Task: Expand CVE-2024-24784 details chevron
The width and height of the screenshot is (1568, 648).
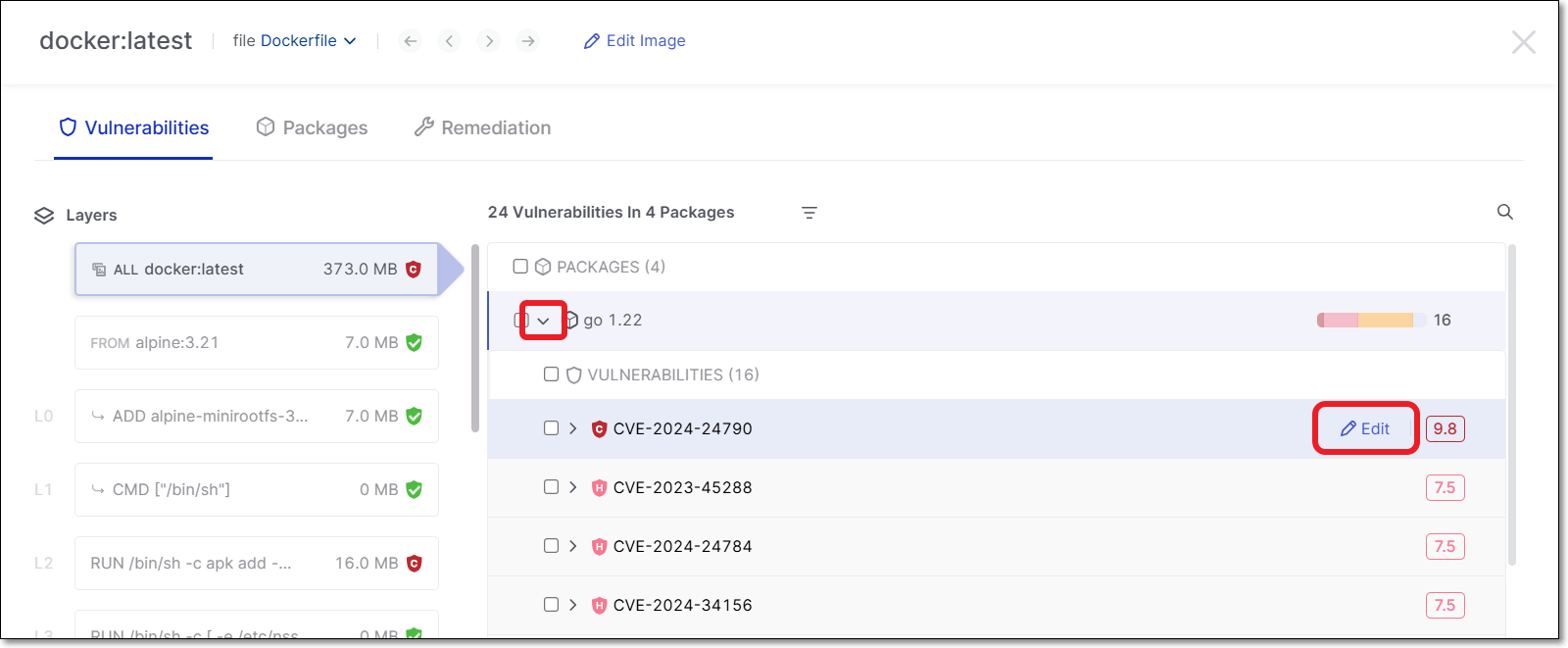Action: pos(573,546)
